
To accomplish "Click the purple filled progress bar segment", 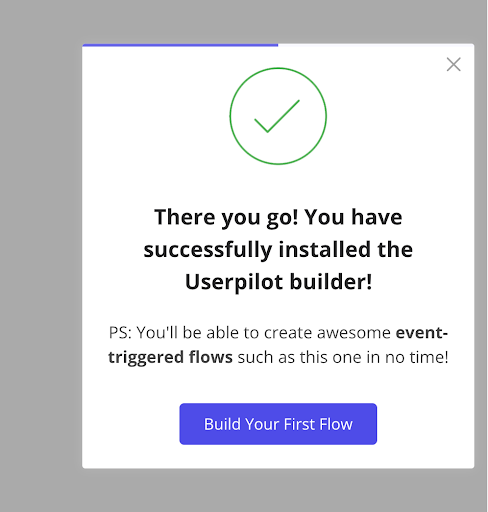I will coord(180,45).
